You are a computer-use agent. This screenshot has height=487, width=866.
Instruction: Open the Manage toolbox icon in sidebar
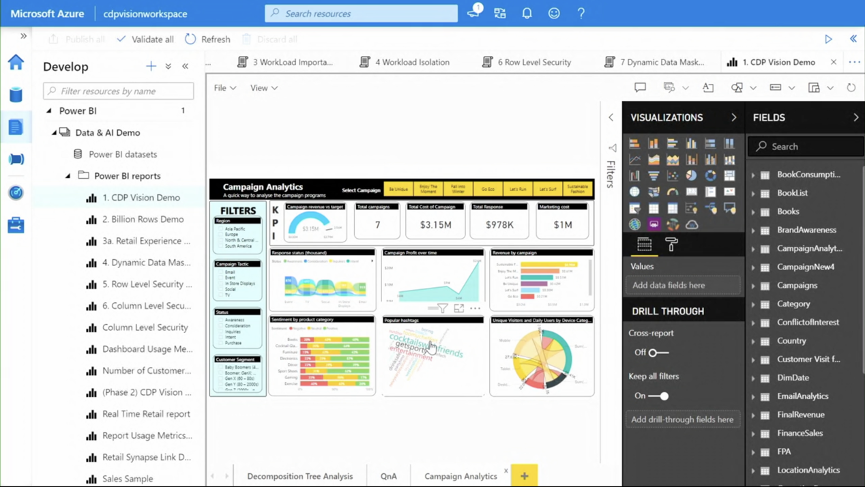[15, 225]
